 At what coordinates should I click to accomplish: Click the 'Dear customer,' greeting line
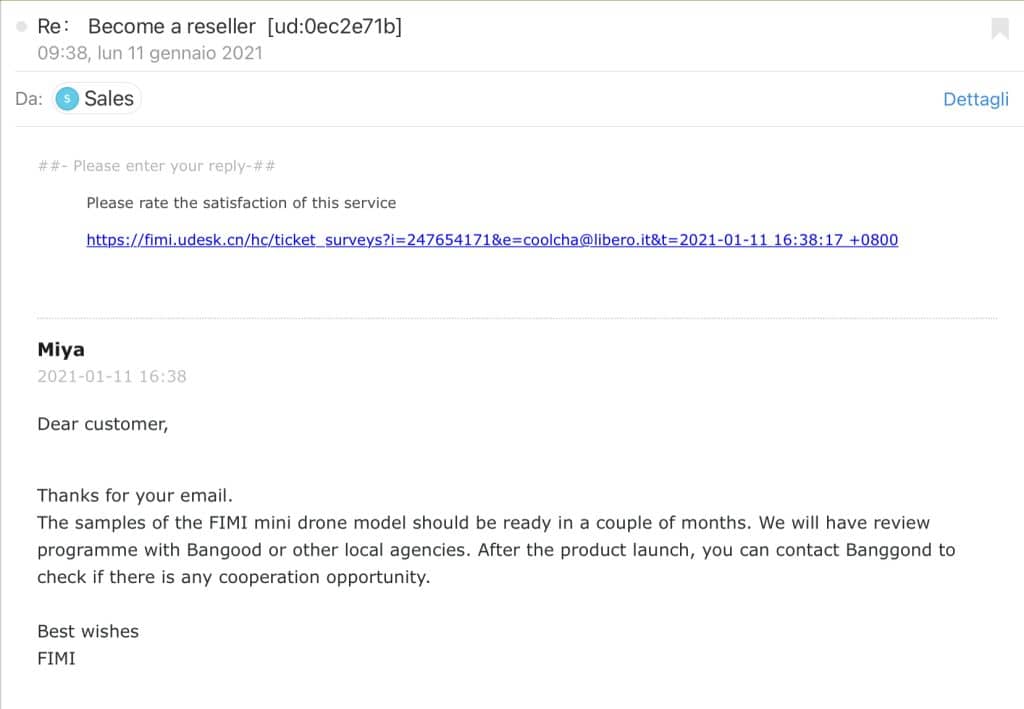pyautogui.click(x=103, y=424)
